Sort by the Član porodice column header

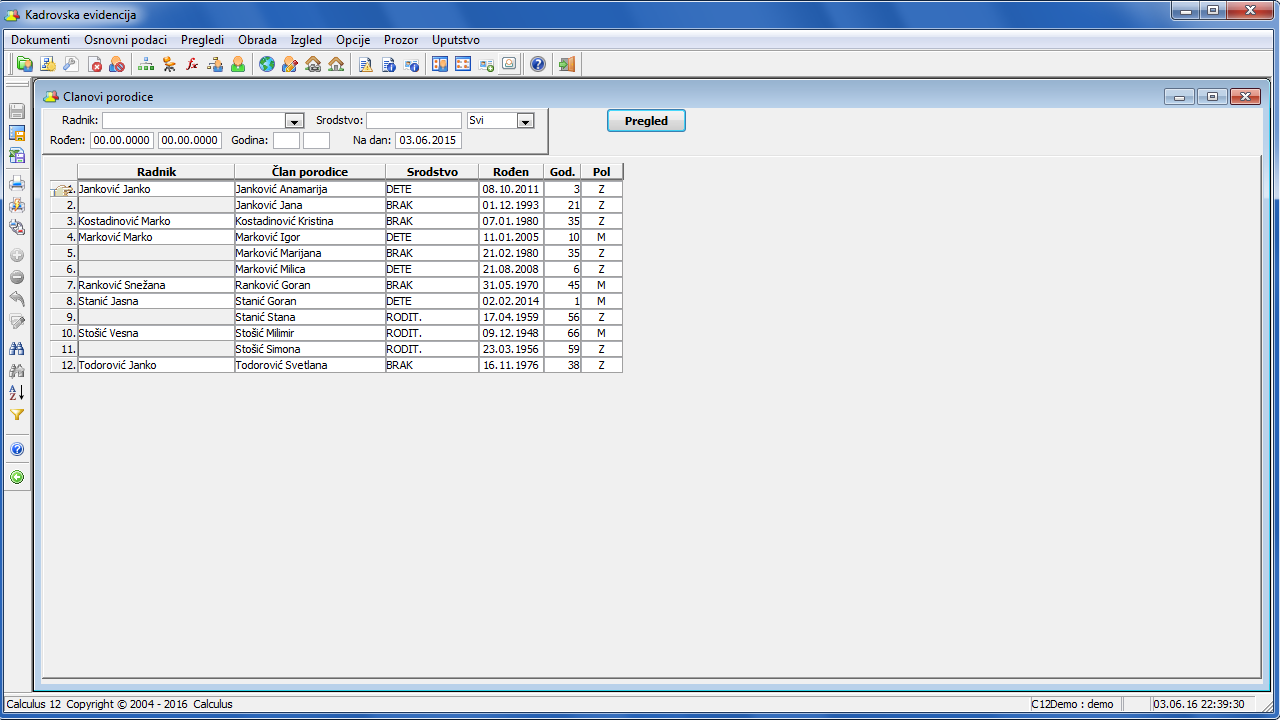(x=310, y=172)
